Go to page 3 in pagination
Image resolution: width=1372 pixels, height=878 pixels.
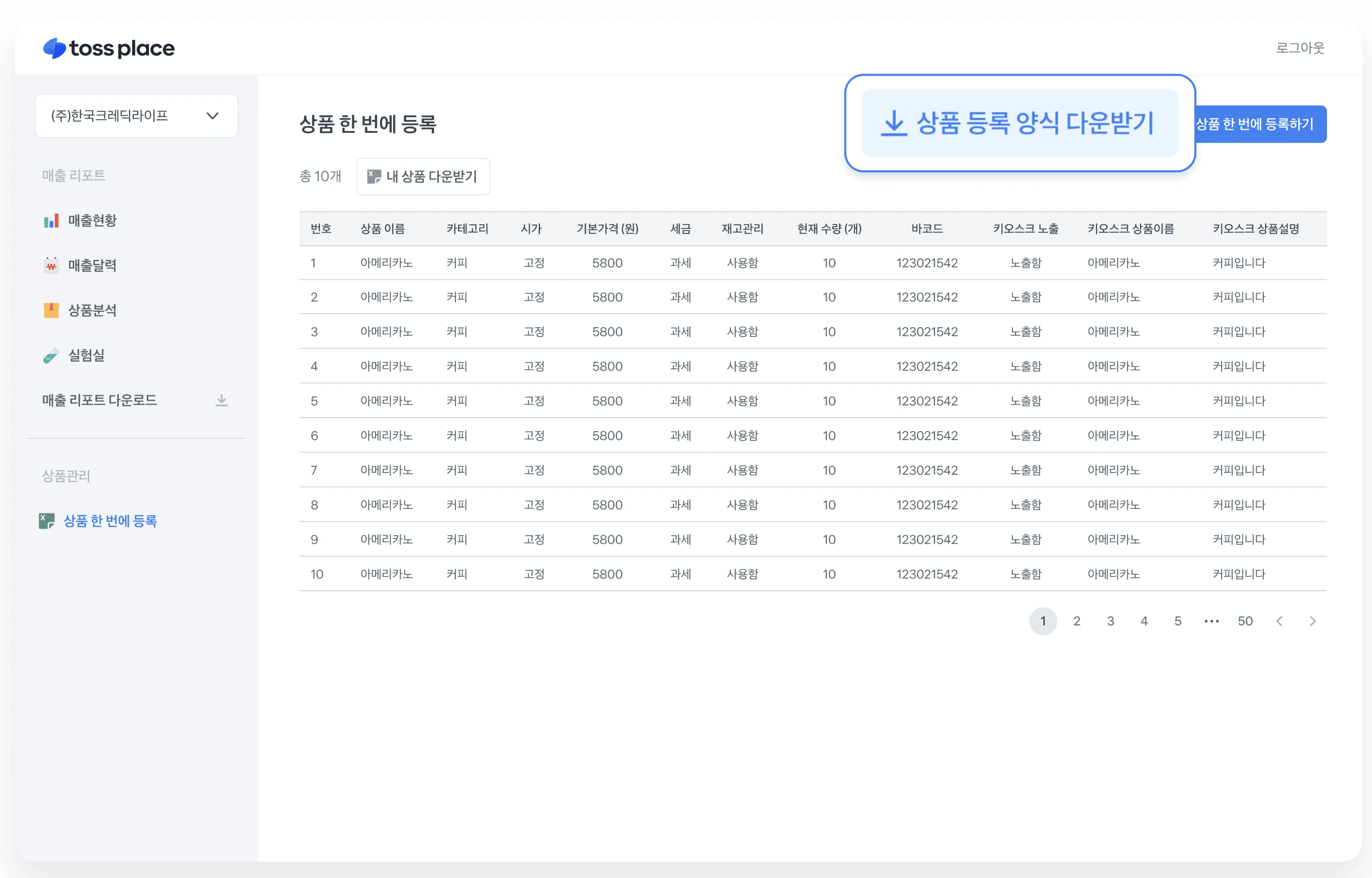1111,621
